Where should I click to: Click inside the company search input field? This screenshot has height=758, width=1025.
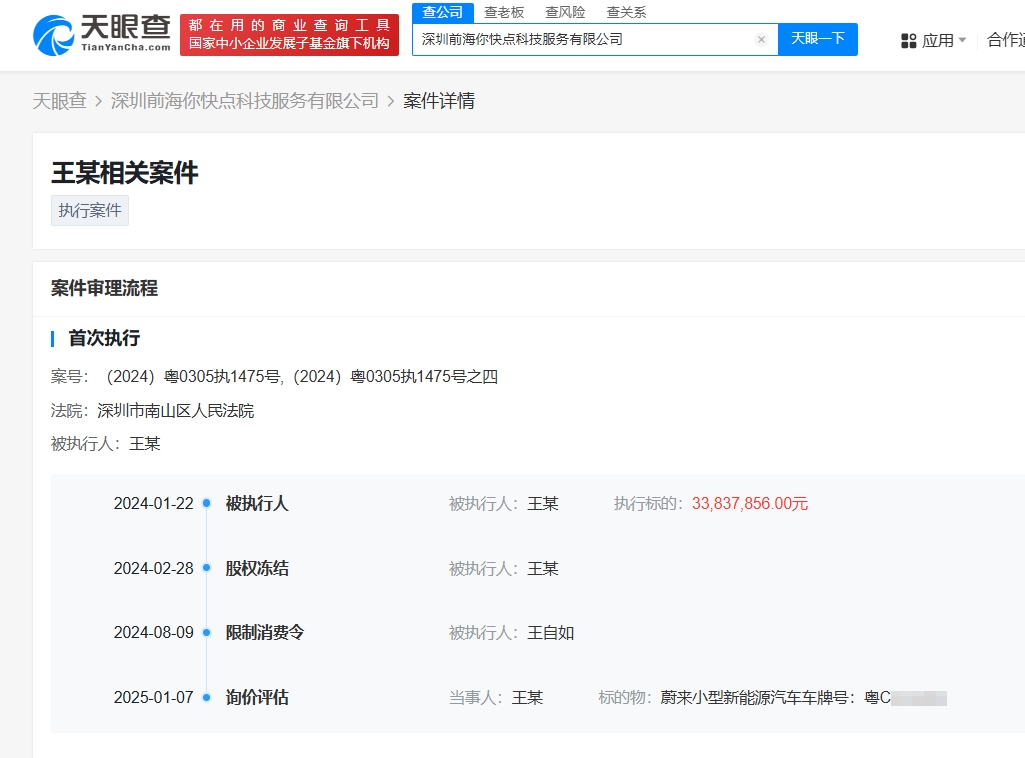coord(580,40)
